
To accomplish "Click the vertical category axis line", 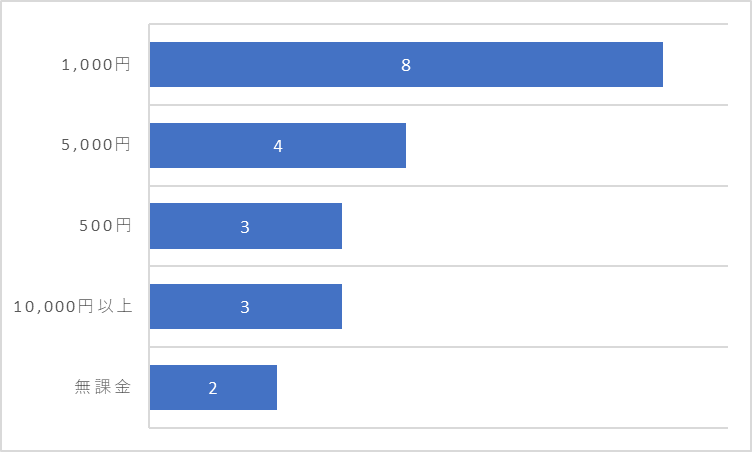I will (149, 226).
